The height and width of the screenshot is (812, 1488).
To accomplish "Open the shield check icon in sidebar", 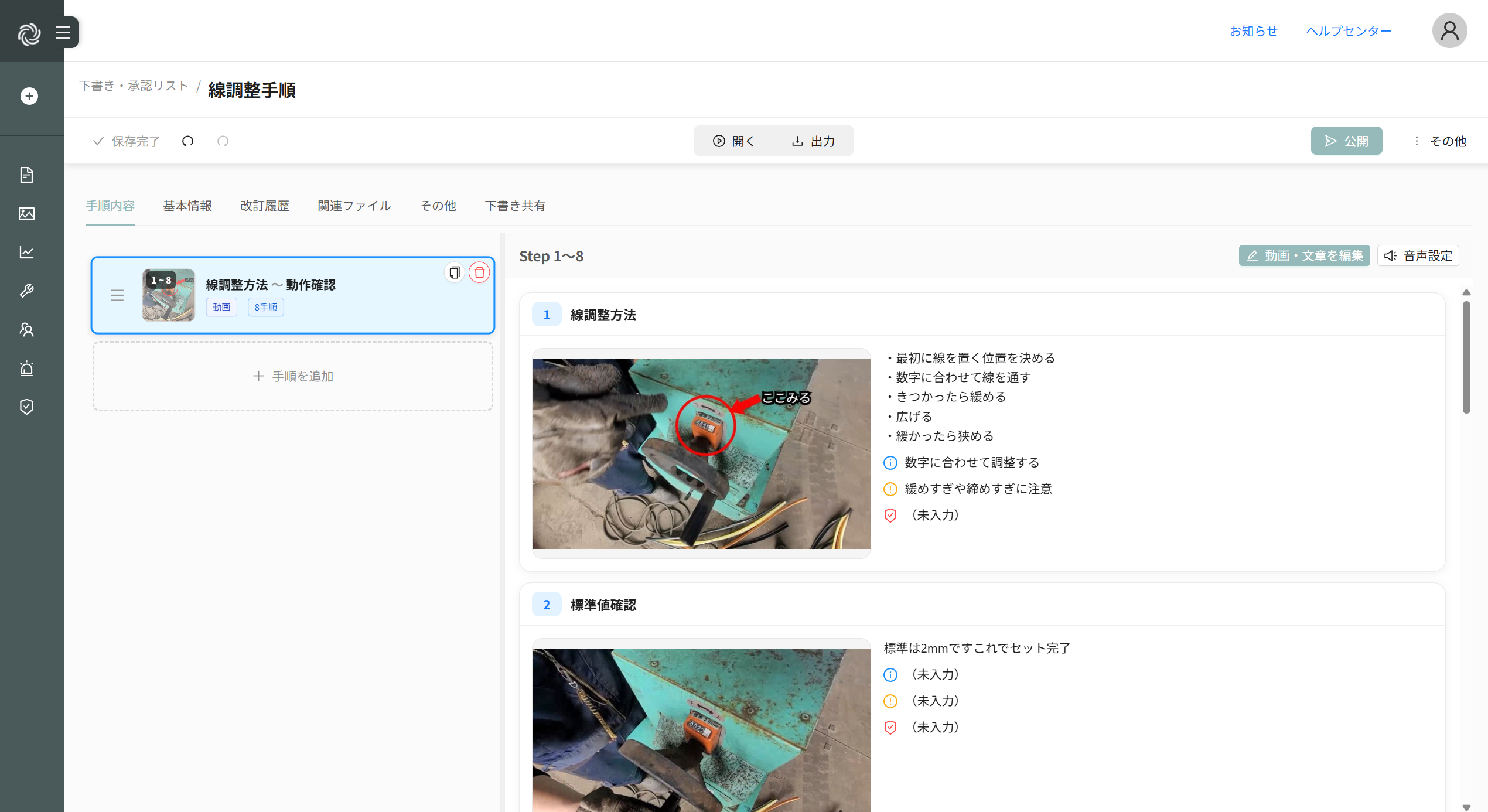I will [26, 407].
